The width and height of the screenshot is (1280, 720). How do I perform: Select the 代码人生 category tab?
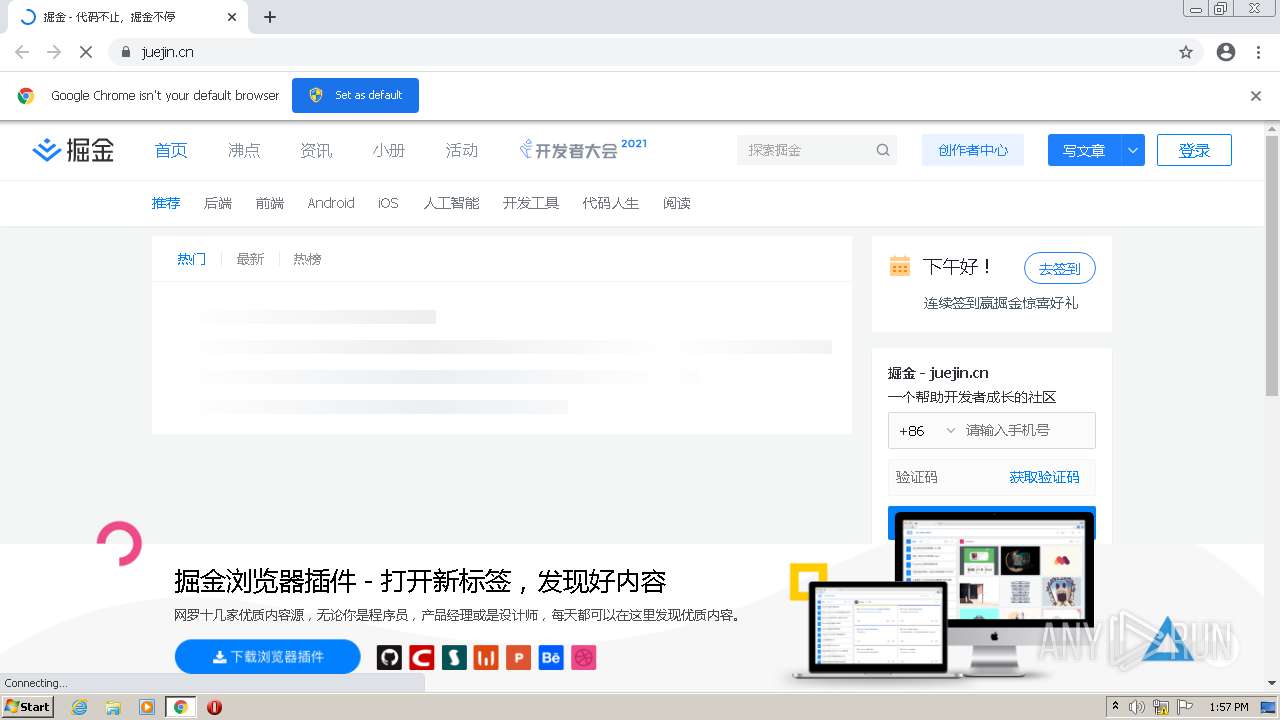tap(611, 203)
